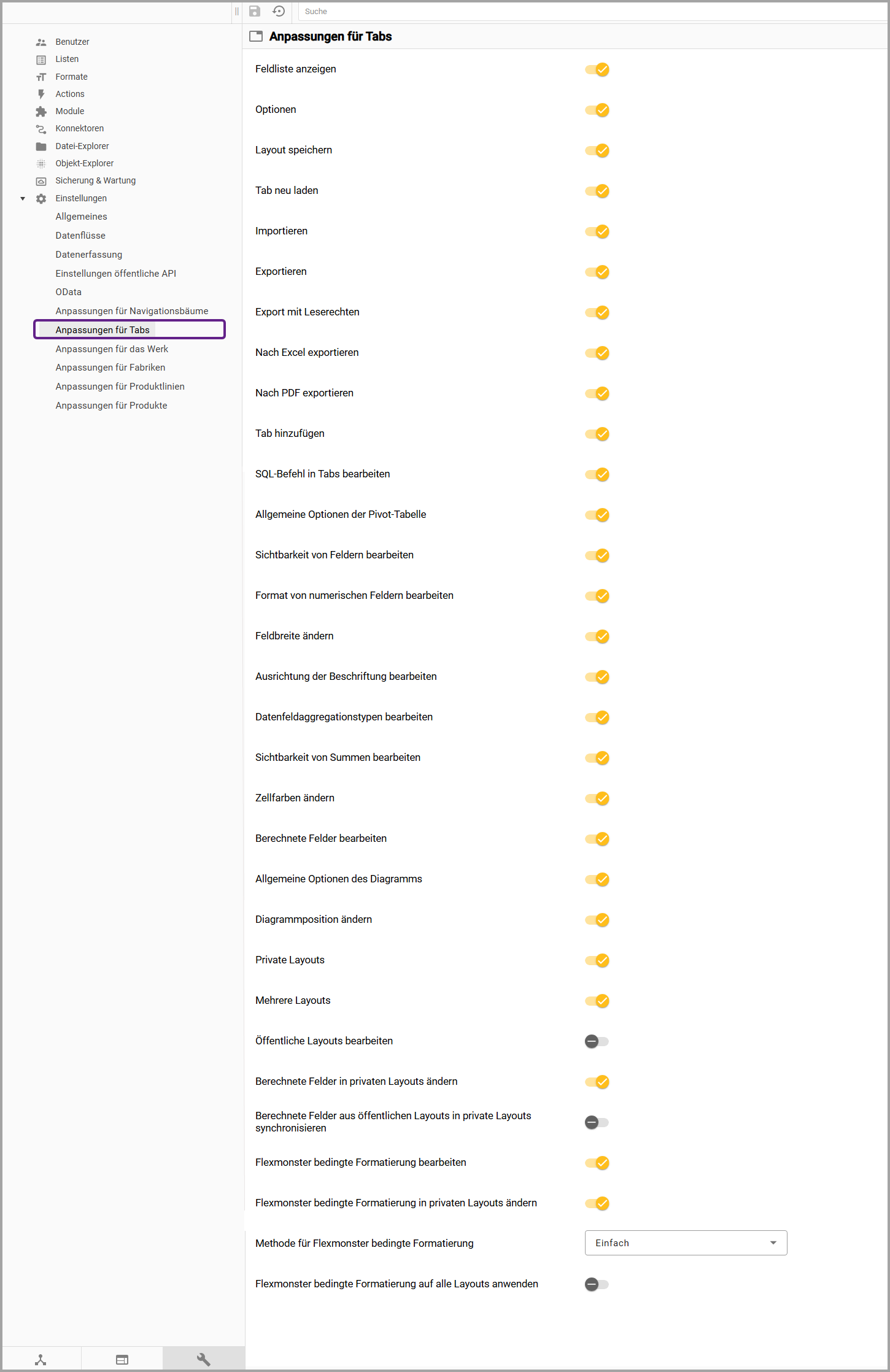Click the network tree icon at bottom
This screenshot has height=1372, width=890.
coord(41,1359)
